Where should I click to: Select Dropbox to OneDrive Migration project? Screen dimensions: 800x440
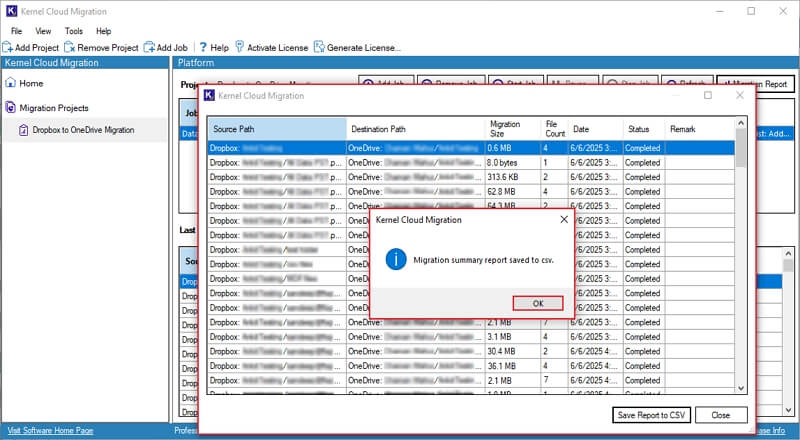[x=83, y=130]
